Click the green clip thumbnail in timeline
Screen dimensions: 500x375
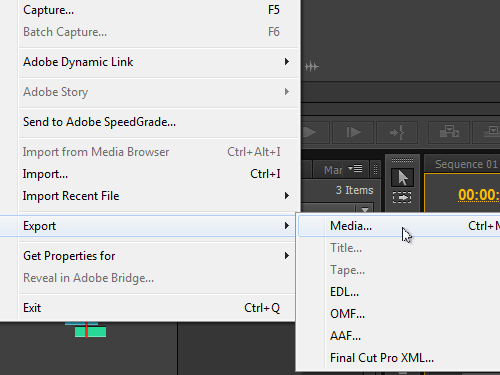point(90,332)
